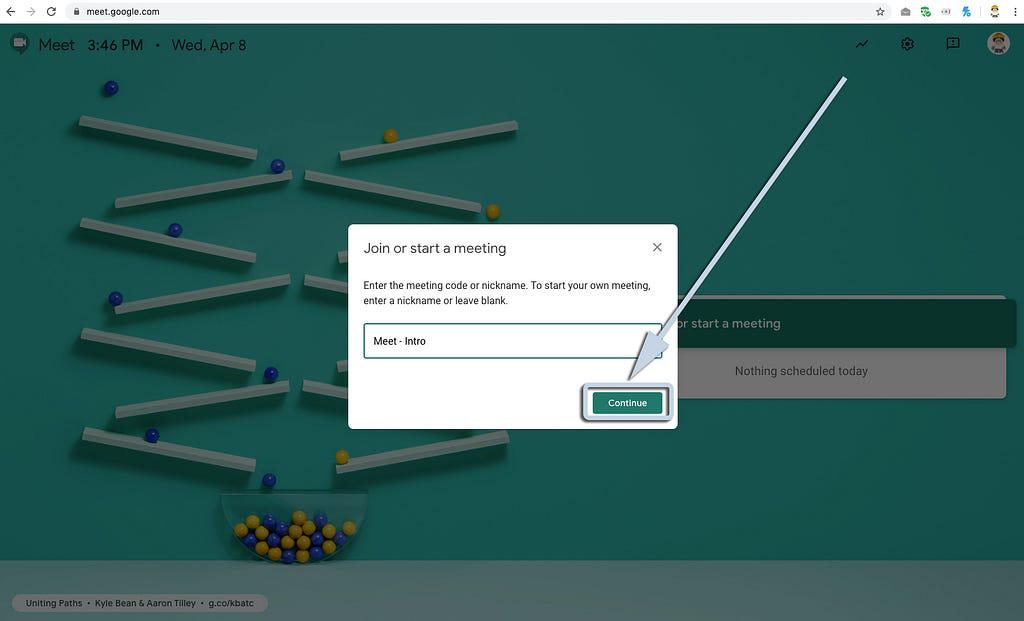Click the background Join or start a meeting card
The height and width of the screenshot is (621, 1024).
coord(840,323)
